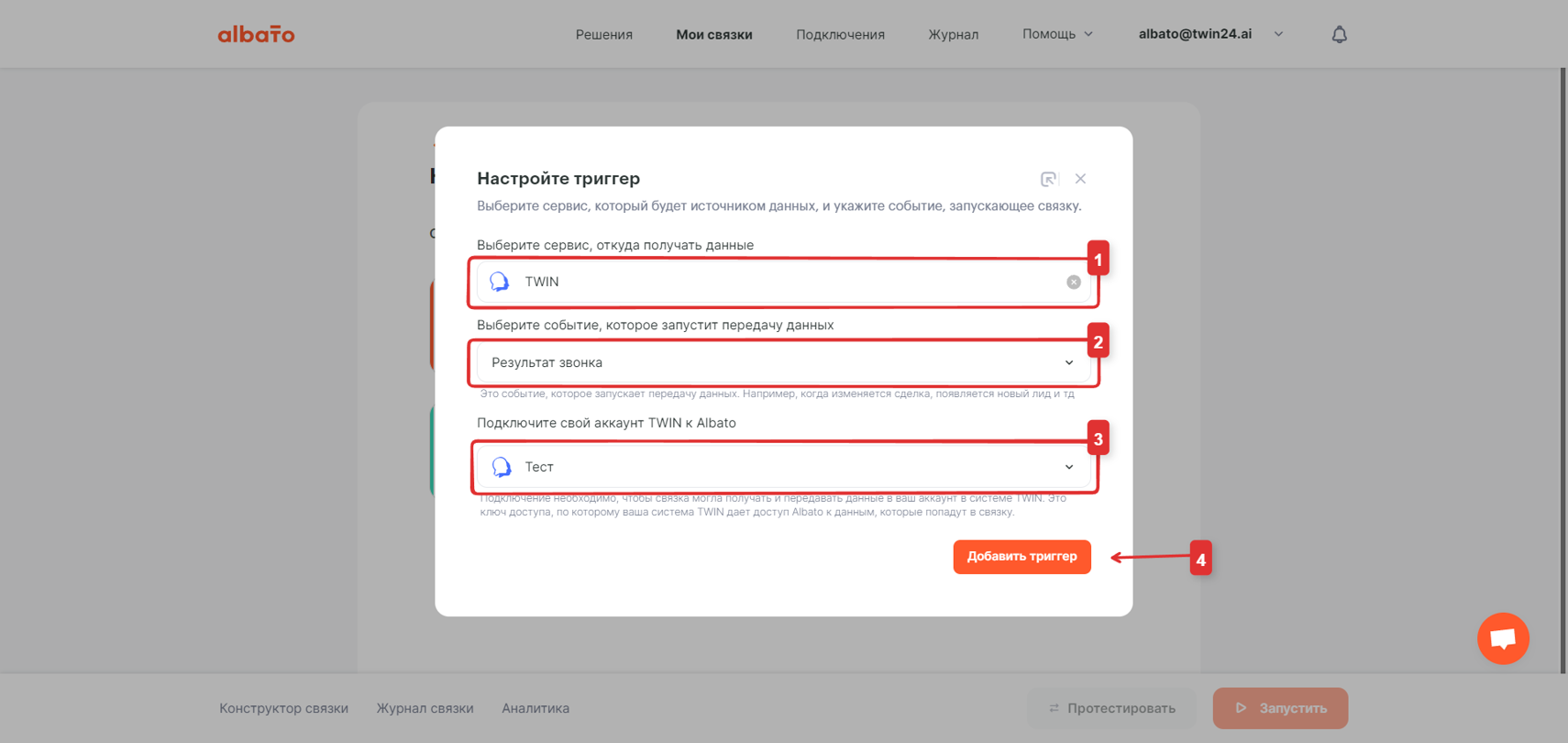The width and height of the screenshot is (1568, 743).
Task: Switch to Аналитика tab
Action: [x=536, y=708]
